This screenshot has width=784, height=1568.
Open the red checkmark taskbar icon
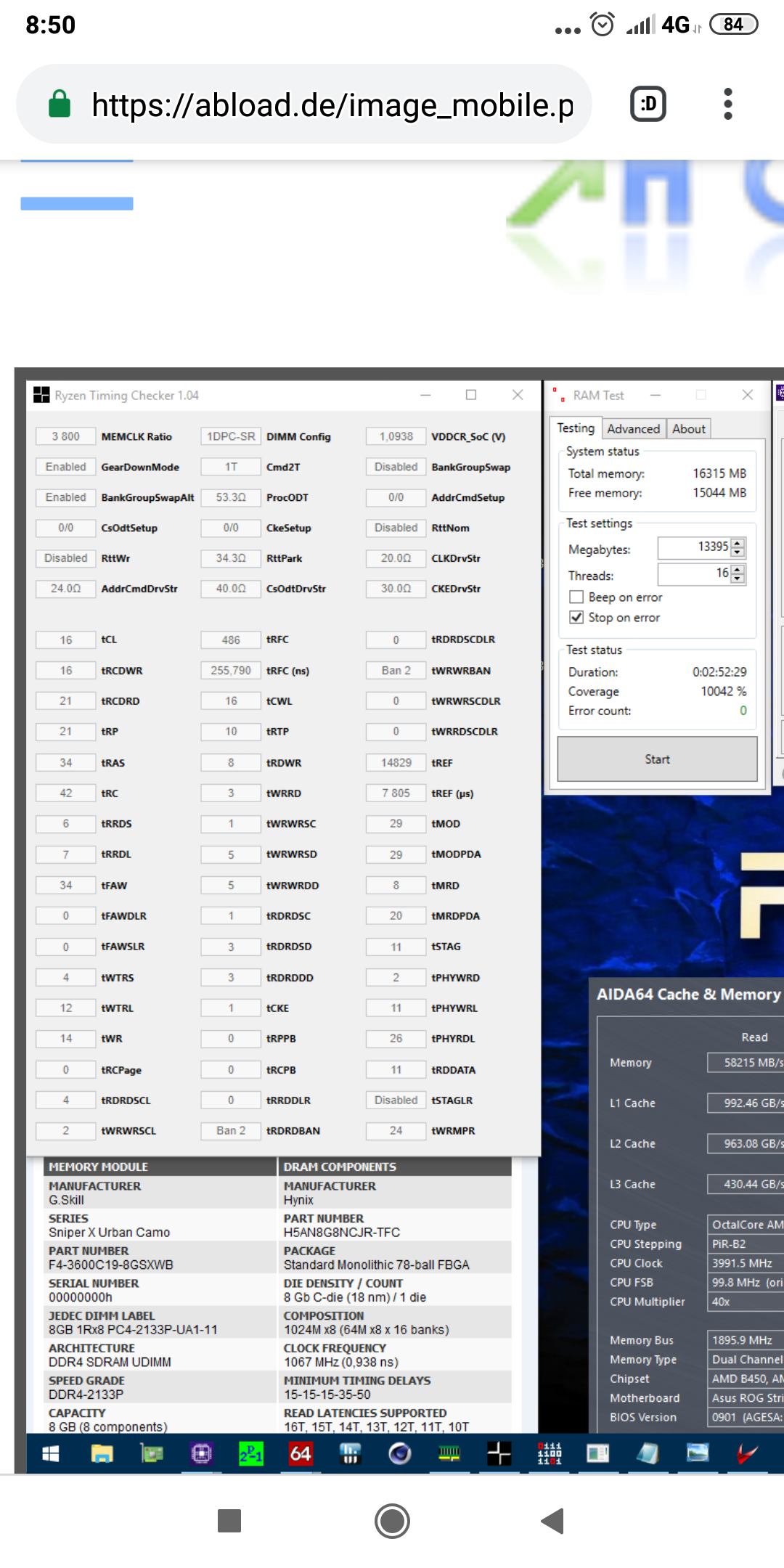[x=747, y=1453]
